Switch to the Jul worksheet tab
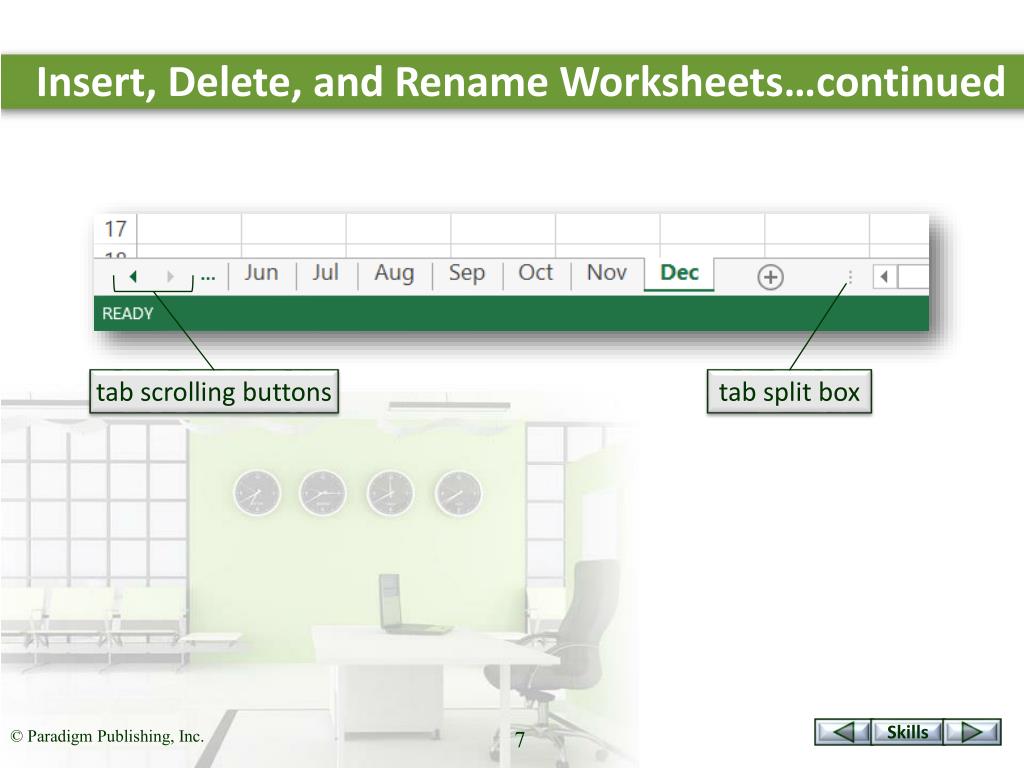 pyautogui.click(x=325, y=272)
